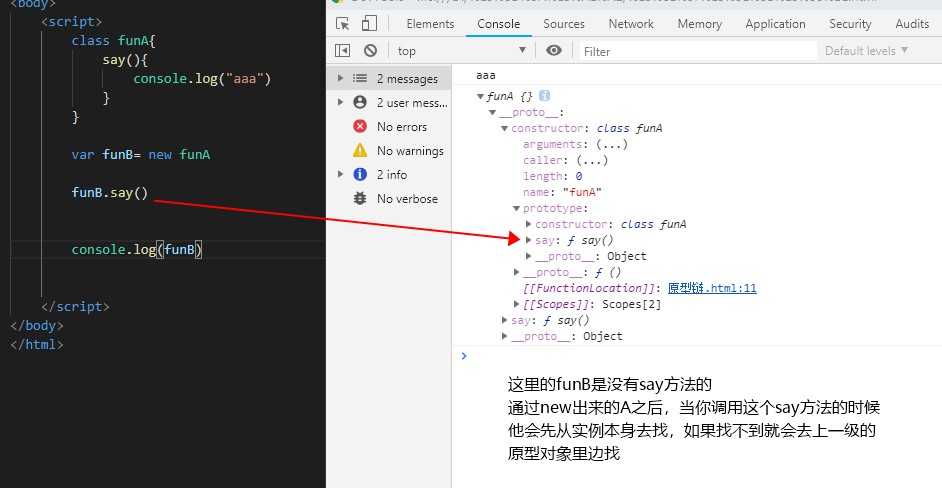Image resolution: width=942 pixels, height=488 pixels.
Task: Select the 2 user messages person icon
Action: 360,102
